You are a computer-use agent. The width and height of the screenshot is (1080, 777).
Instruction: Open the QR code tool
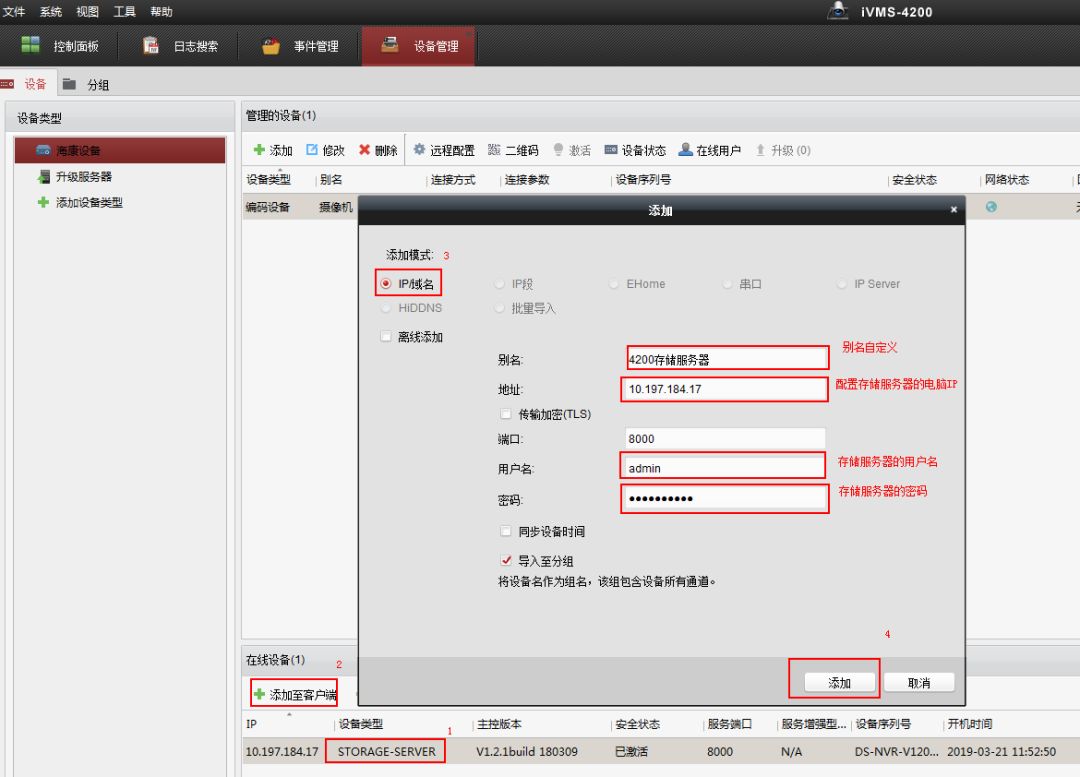point(493,151)
